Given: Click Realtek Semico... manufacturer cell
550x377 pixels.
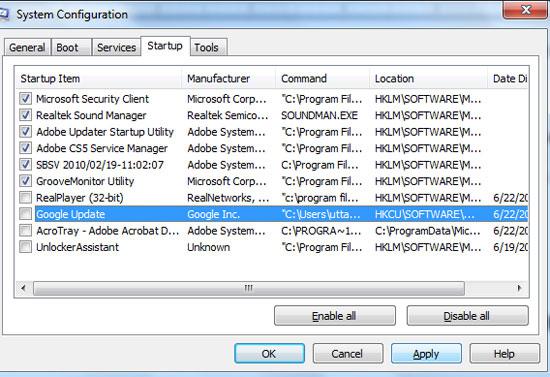Looking at the screenshot, I should click(x=228, y=115).
